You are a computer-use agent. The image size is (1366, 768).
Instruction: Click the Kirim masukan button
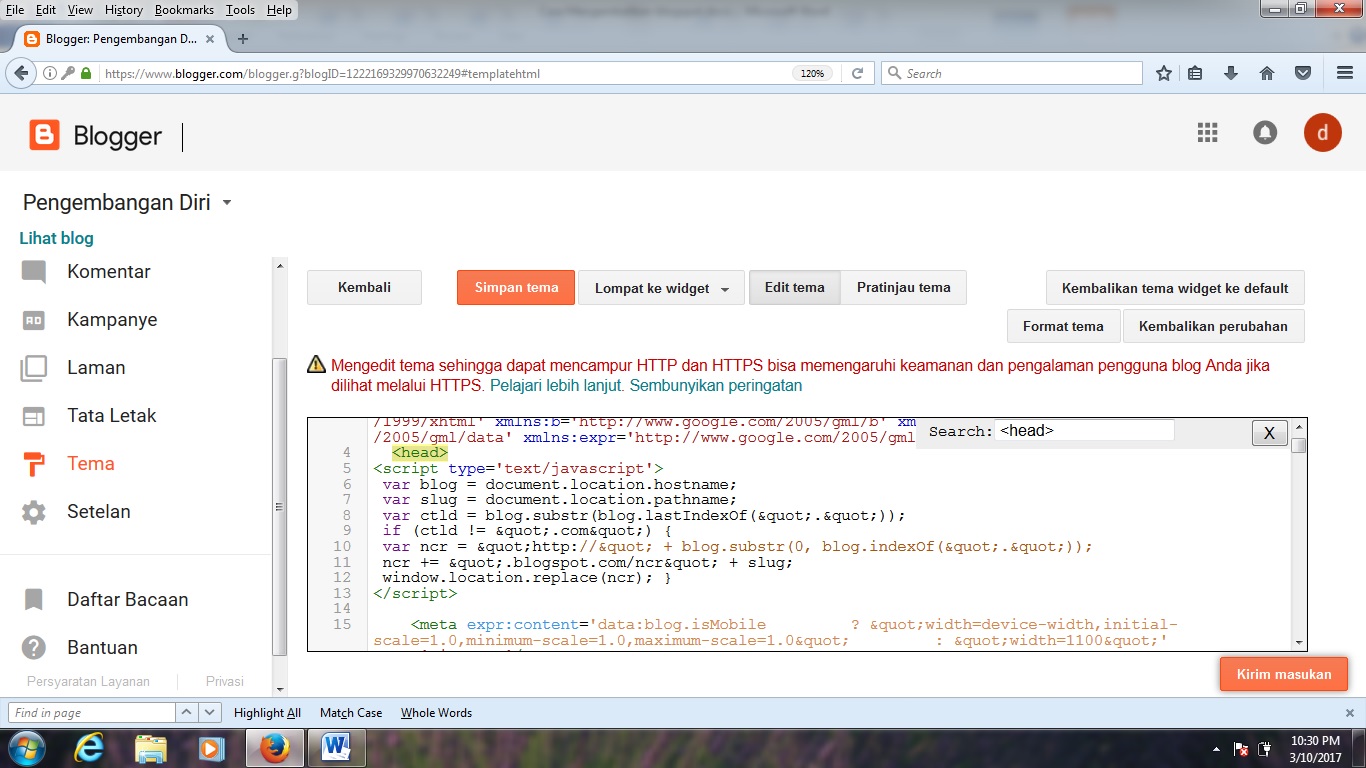coord(1284,674)
